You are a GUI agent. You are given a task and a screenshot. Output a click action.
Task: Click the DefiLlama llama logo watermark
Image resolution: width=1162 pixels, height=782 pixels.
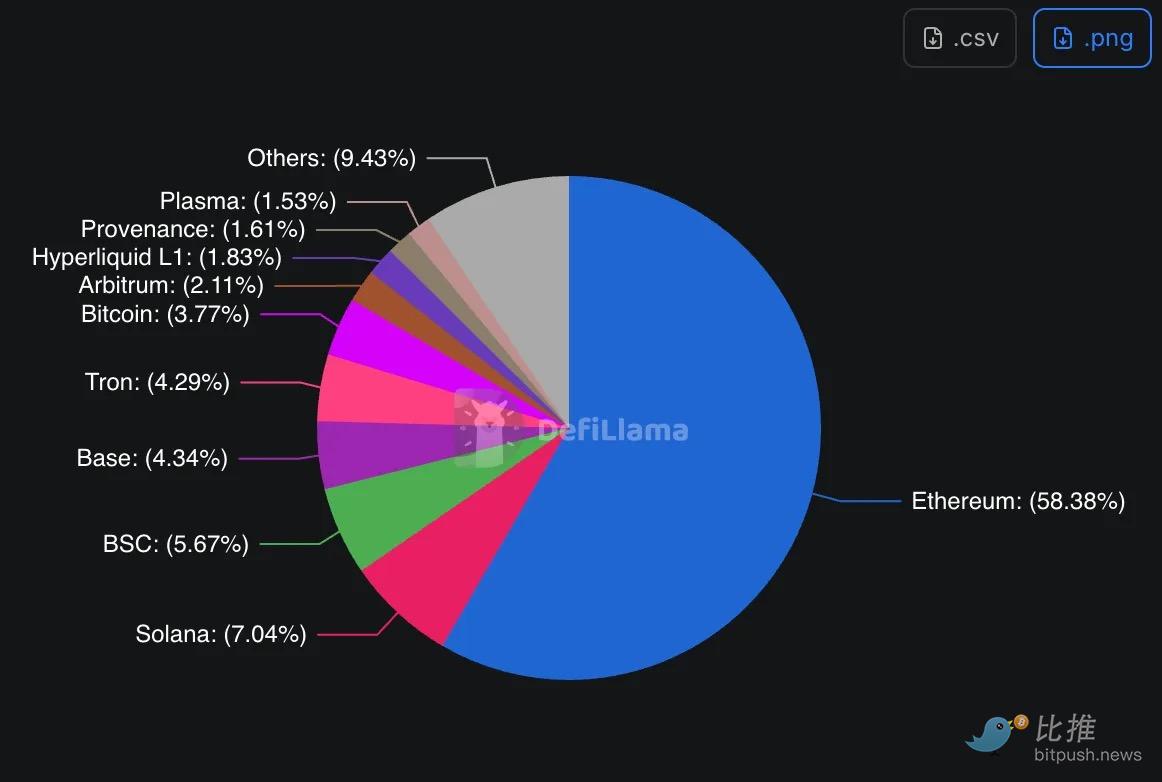487,429
